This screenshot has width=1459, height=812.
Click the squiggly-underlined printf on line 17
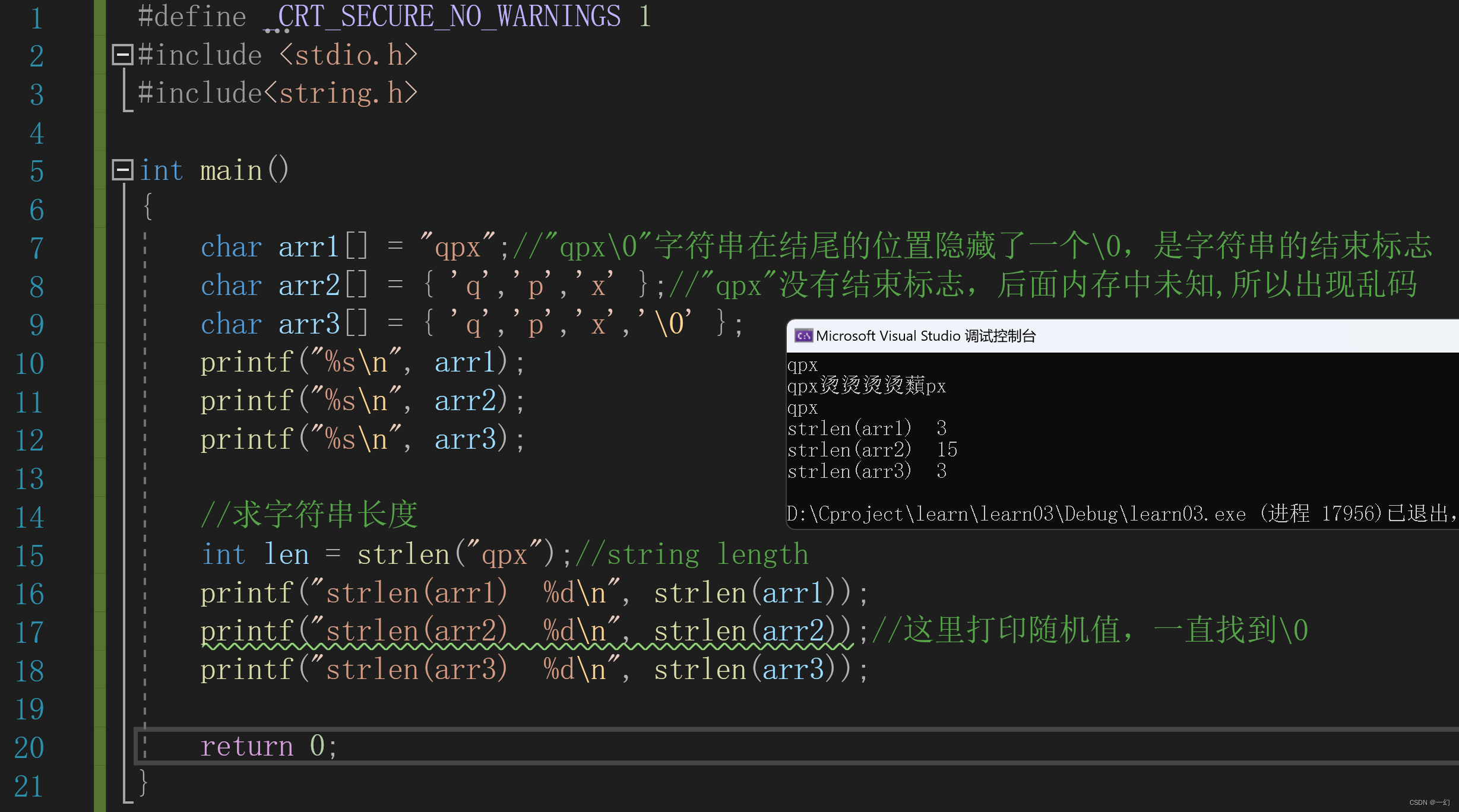(247, 632)
